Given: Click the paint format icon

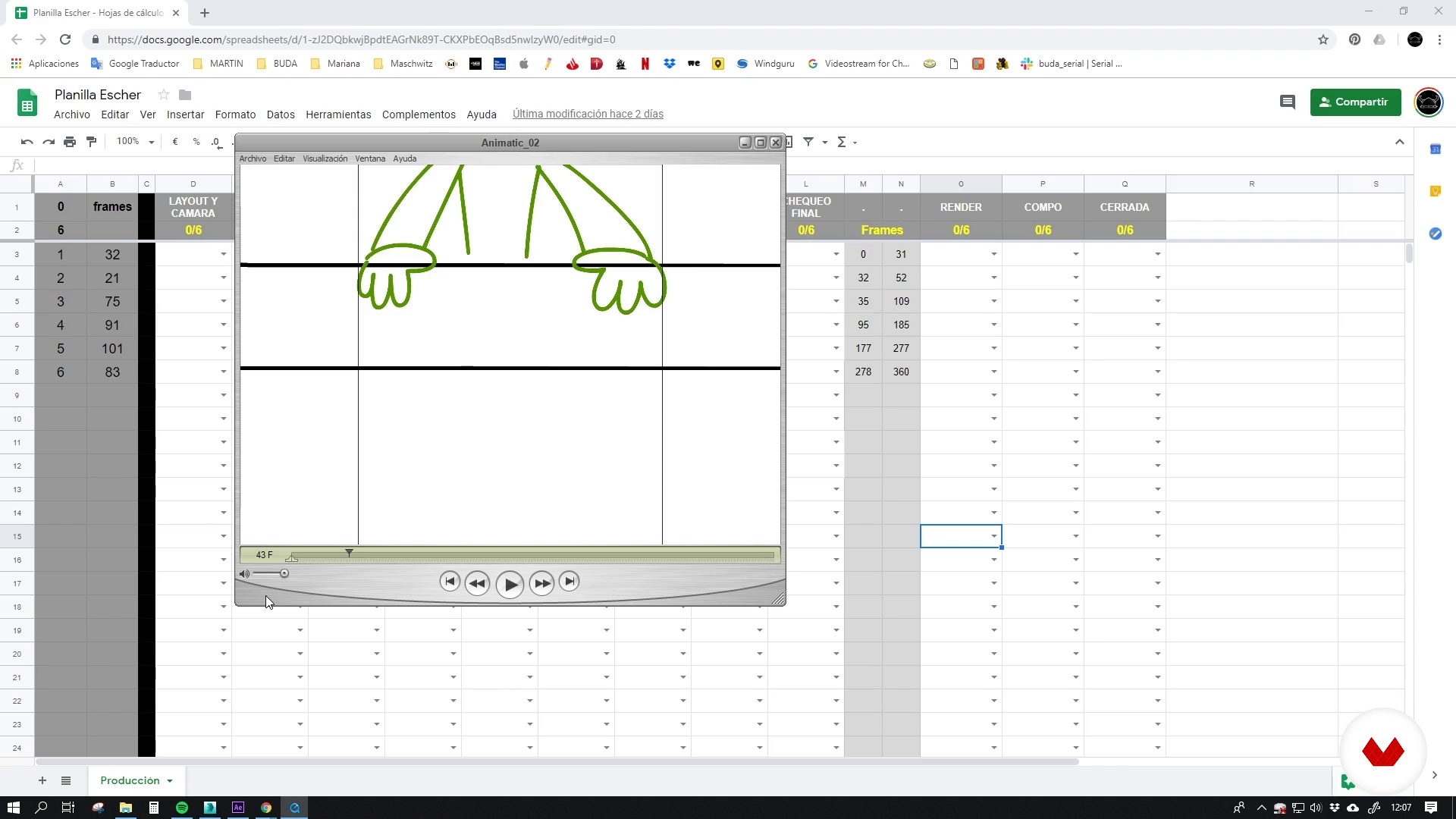Looking at the screenshot, I should (92, 142).
